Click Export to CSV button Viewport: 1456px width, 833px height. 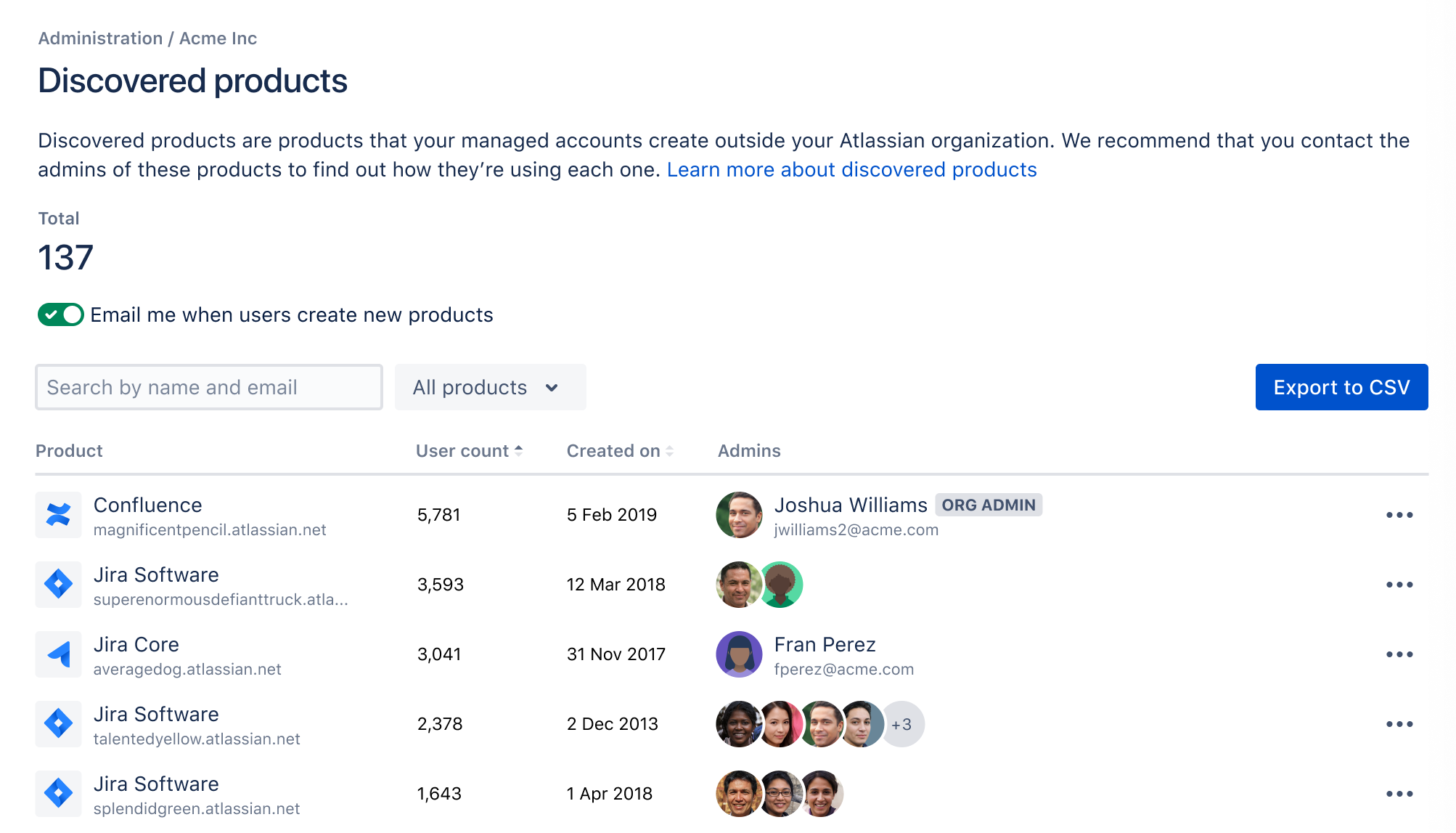click(1341, 387)
